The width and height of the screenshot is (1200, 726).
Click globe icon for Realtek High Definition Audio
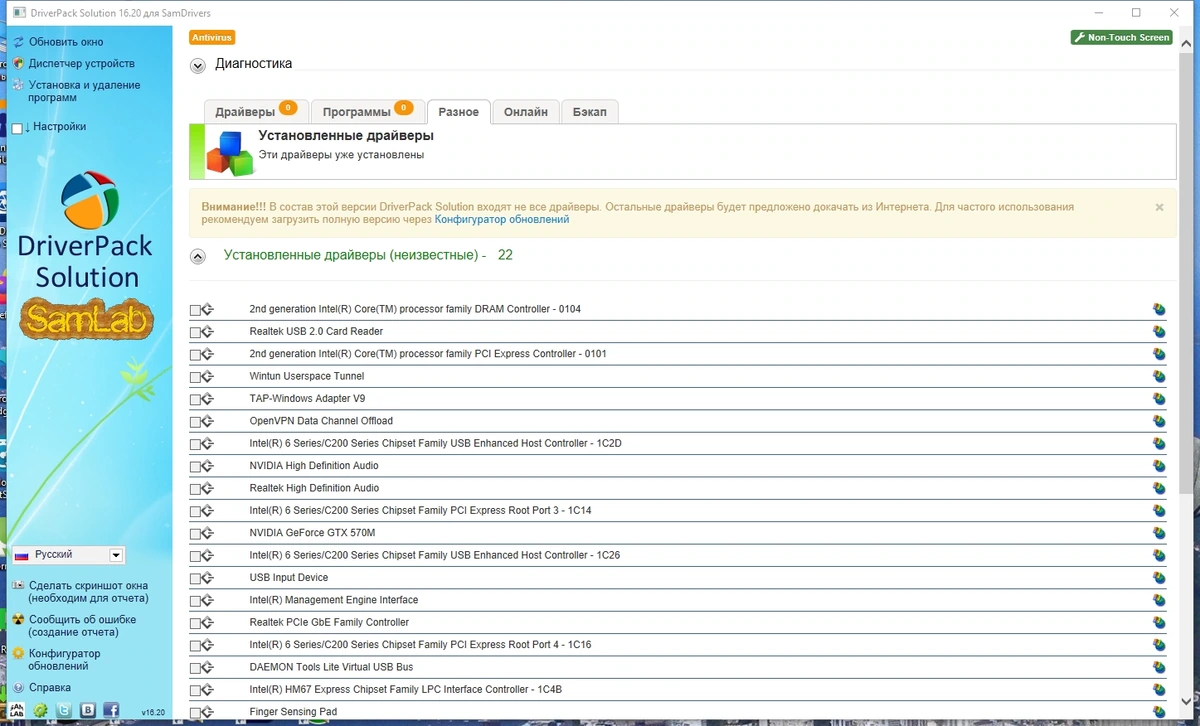click(1159, 489)
